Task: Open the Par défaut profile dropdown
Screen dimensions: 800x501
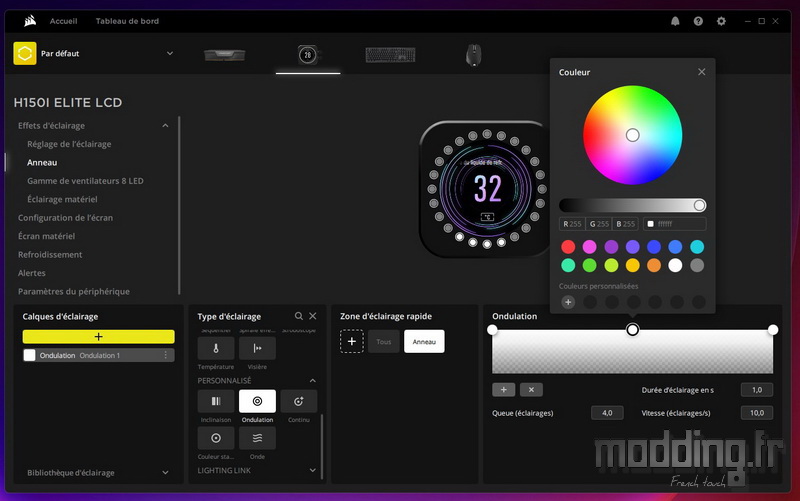Action: pyautogui.click(x=170, y=53)
